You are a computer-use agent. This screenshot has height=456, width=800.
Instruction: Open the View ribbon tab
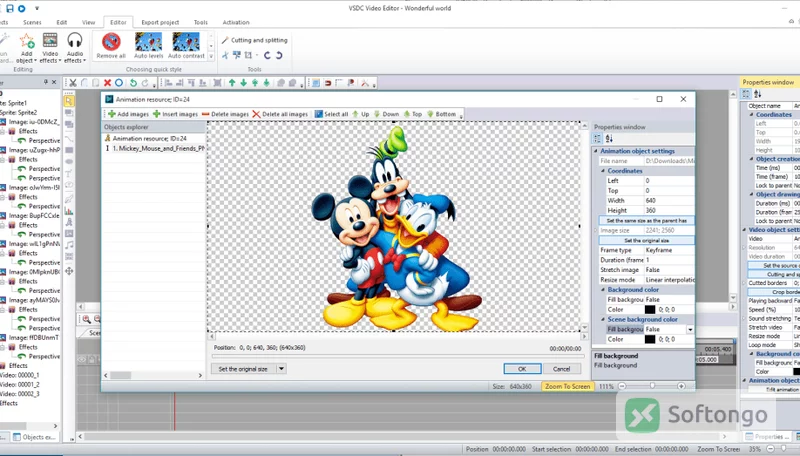tap(89, 22)
